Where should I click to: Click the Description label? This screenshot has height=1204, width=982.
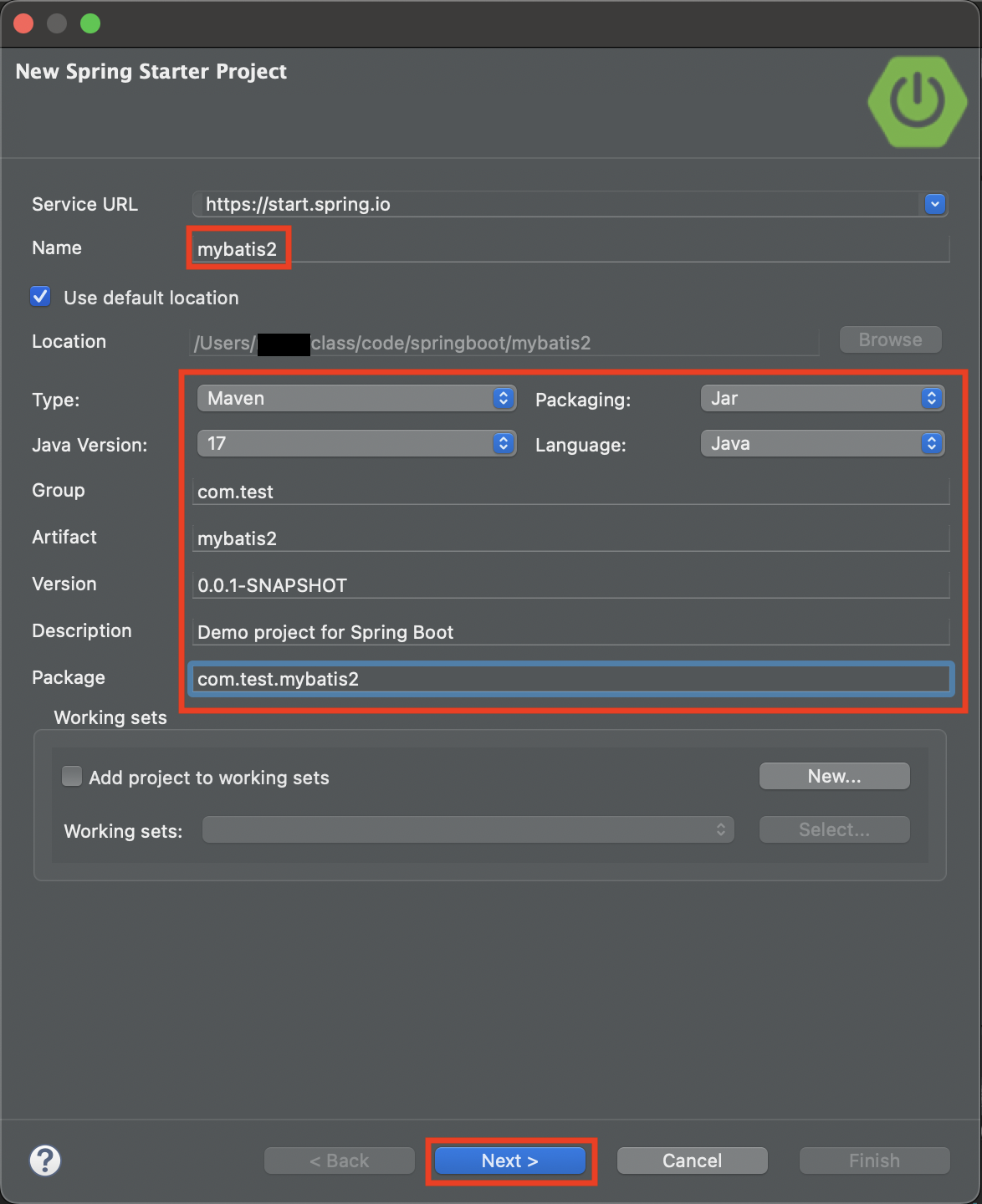click(x=82, y=630)
